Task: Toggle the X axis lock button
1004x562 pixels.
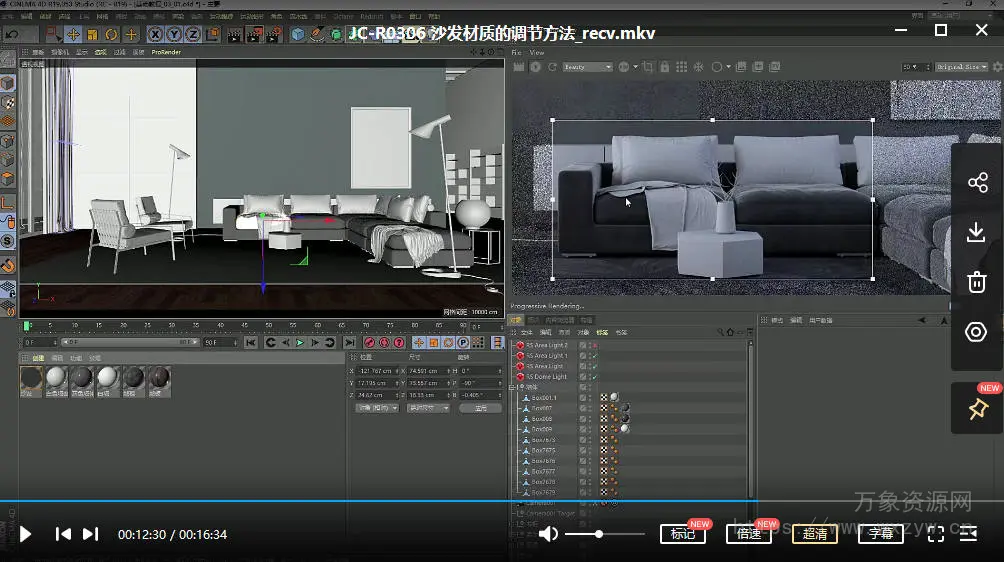Action: (156, 35)
